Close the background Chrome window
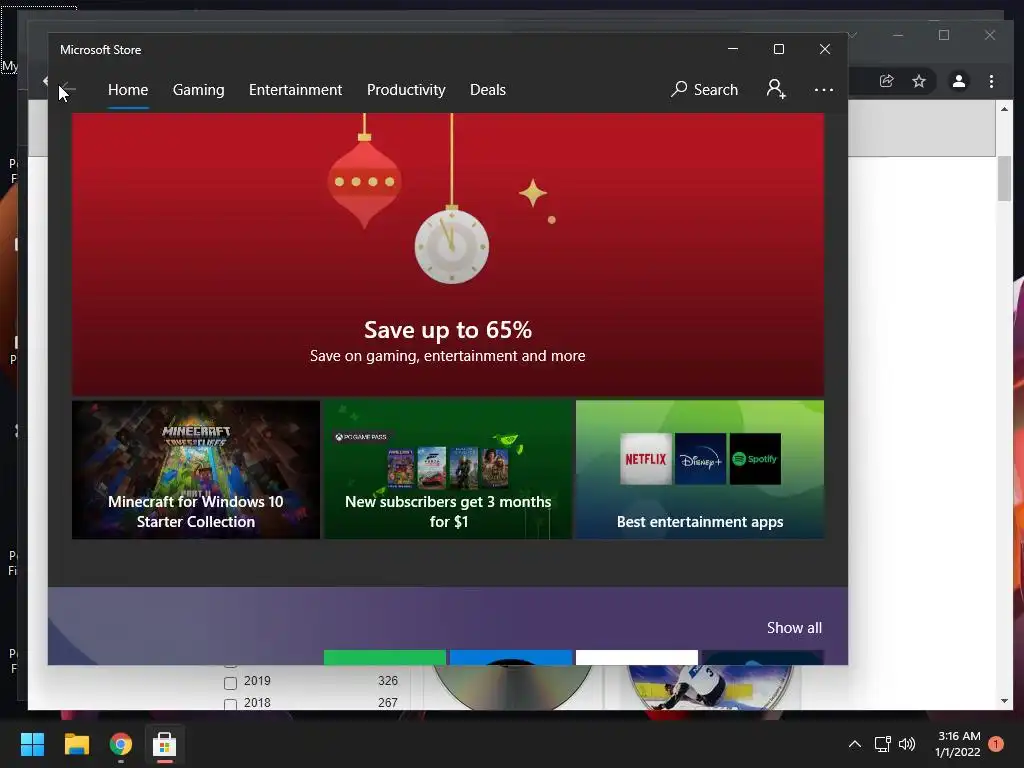Screen dimensions: 1024x768 coord(990,35)
